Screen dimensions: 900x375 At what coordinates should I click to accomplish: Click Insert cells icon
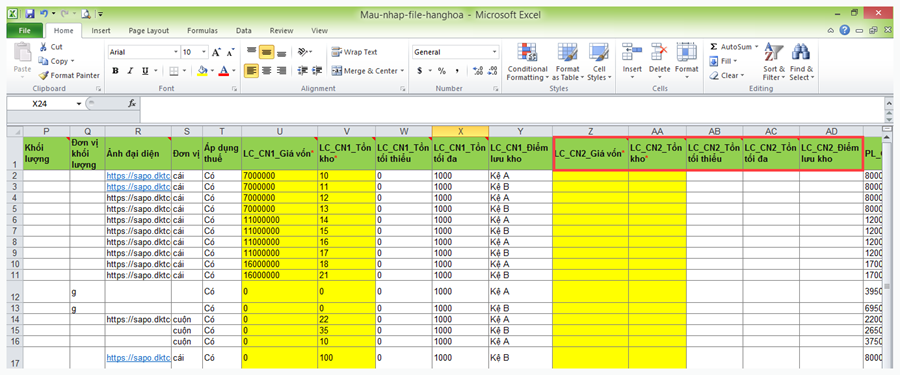tap(632, 52)
